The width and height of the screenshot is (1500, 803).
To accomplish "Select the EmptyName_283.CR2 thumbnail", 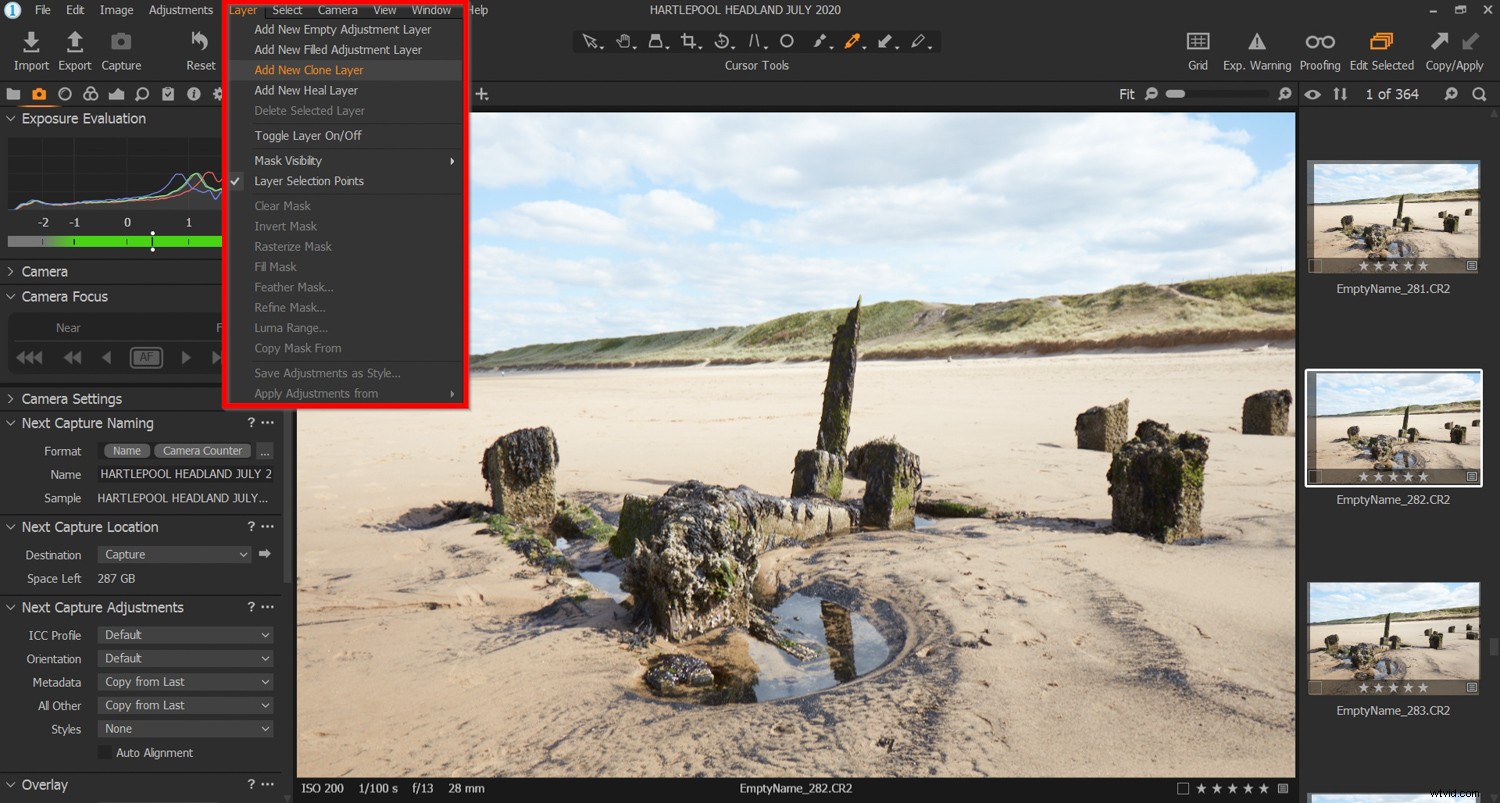I will pyautogui.click(x=1393, y=638).
